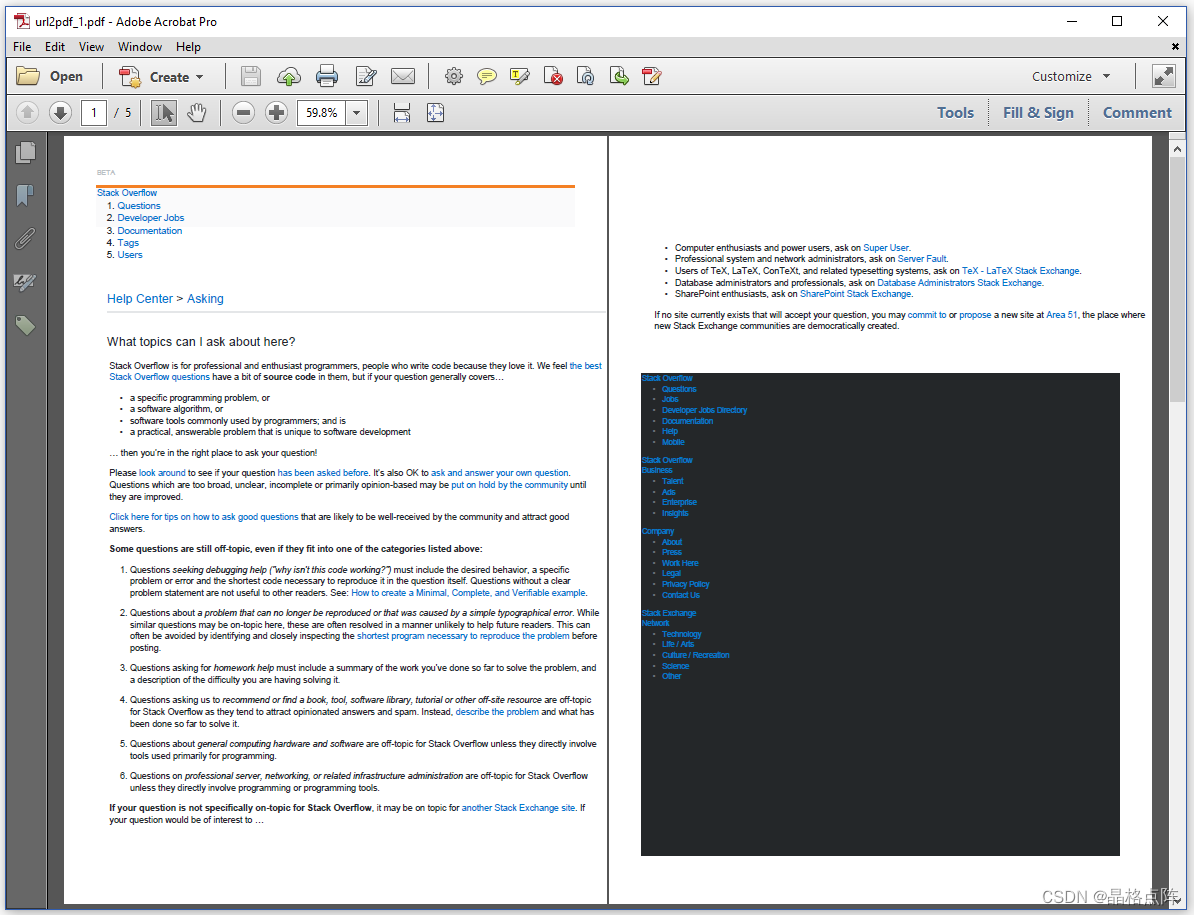
Task: Open the Comment pane
Action: (x=1137, y=113)
